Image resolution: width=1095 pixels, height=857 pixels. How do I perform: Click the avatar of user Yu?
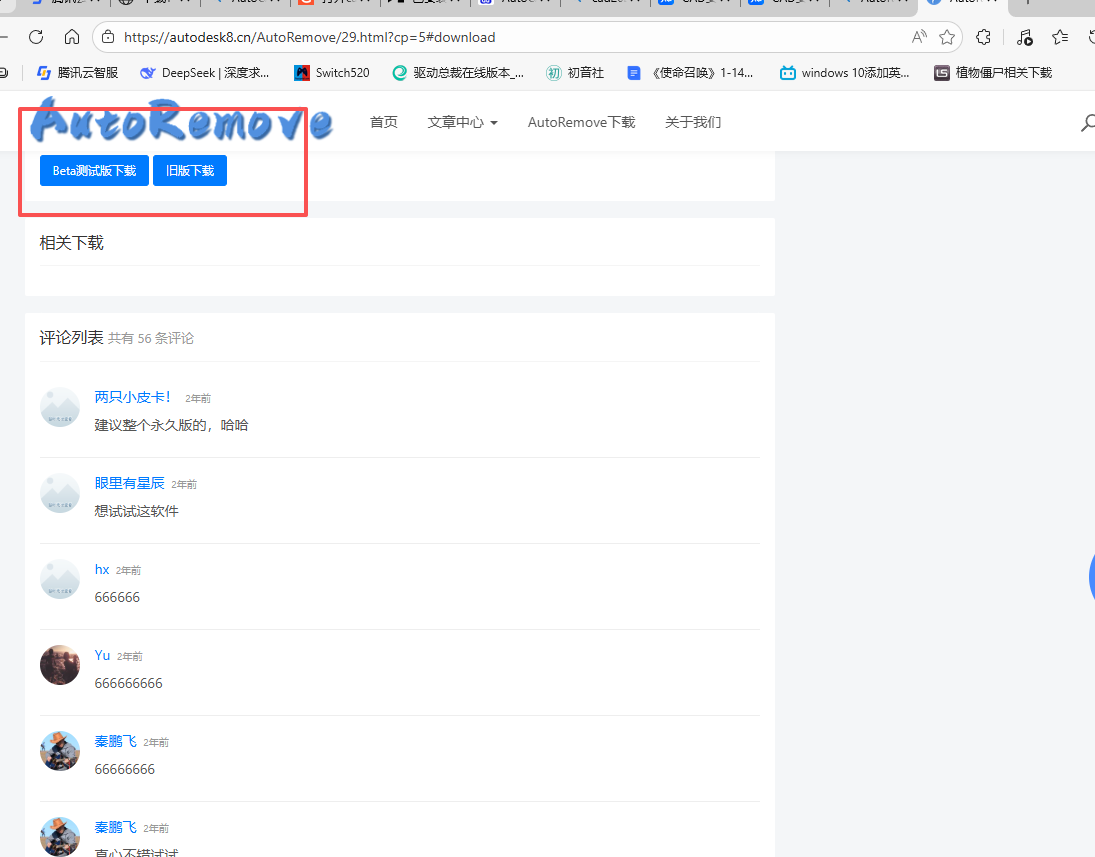click(60, 665)
